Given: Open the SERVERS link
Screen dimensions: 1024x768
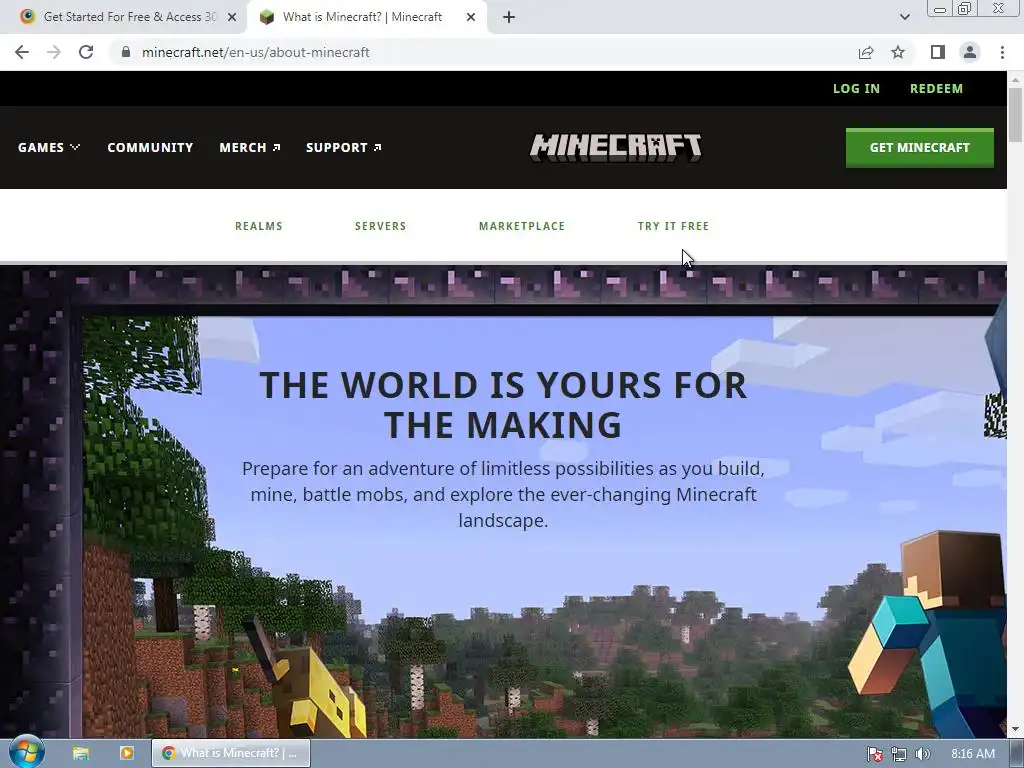Looking at the screenshot, I should (381, 226).
